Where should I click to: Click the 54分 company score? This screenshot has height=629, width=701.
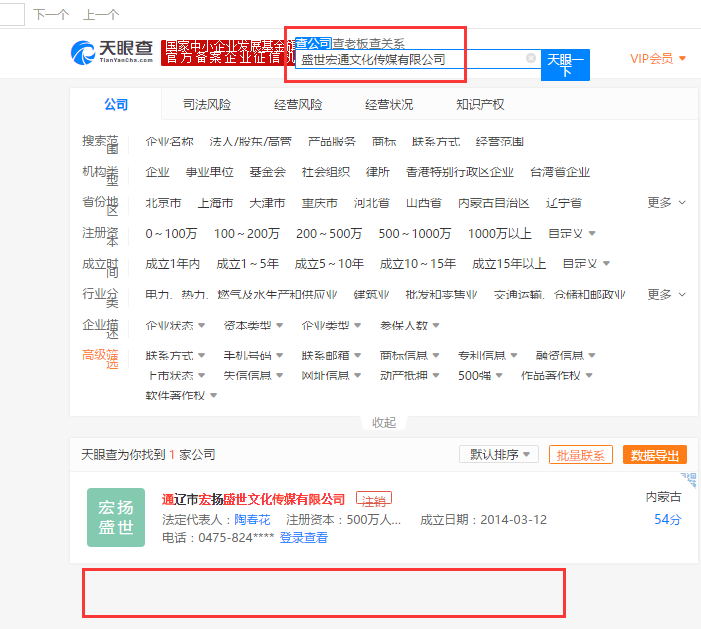(667, 519)
